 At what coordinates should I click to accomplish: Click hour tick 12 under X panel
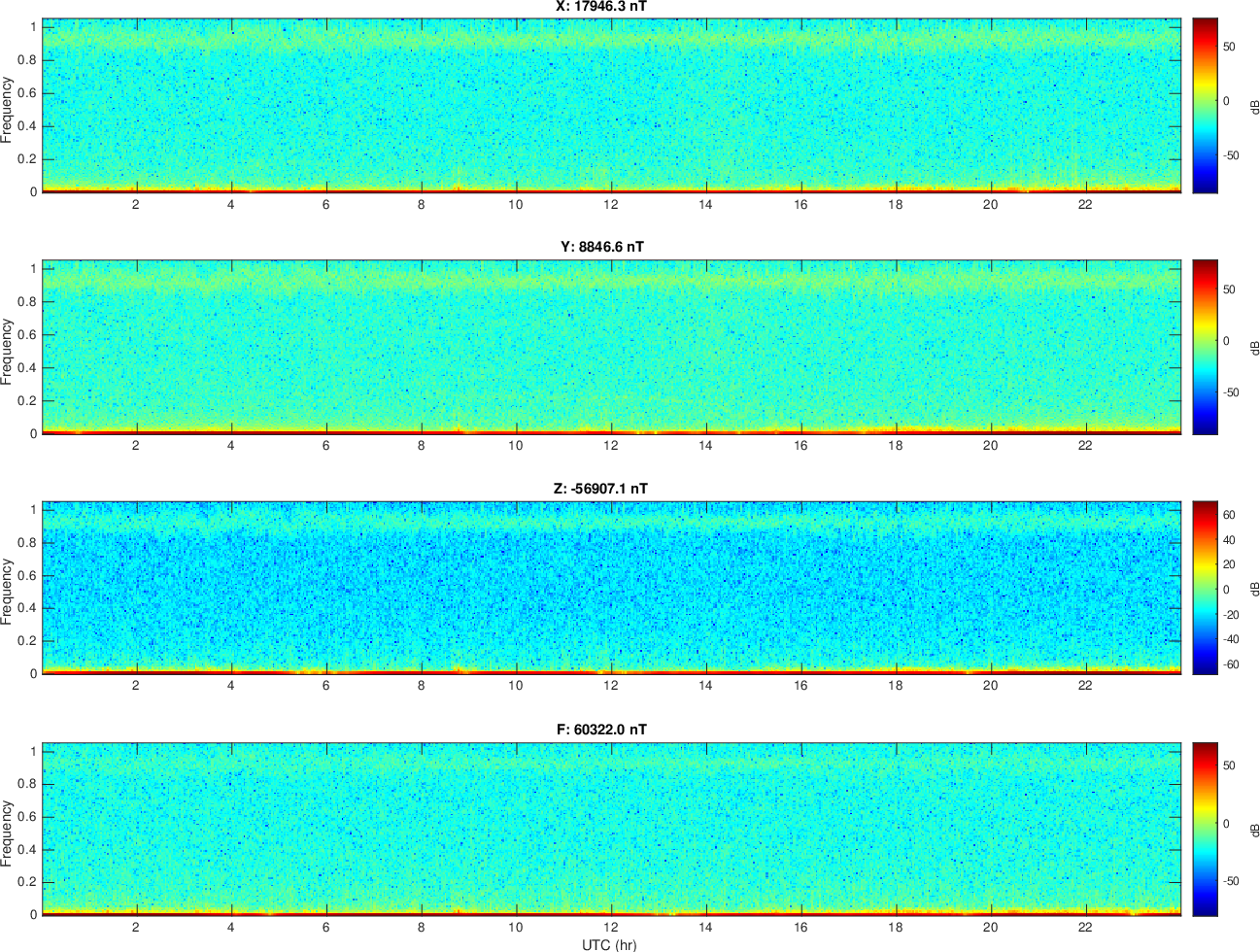(x=610, y=204)
